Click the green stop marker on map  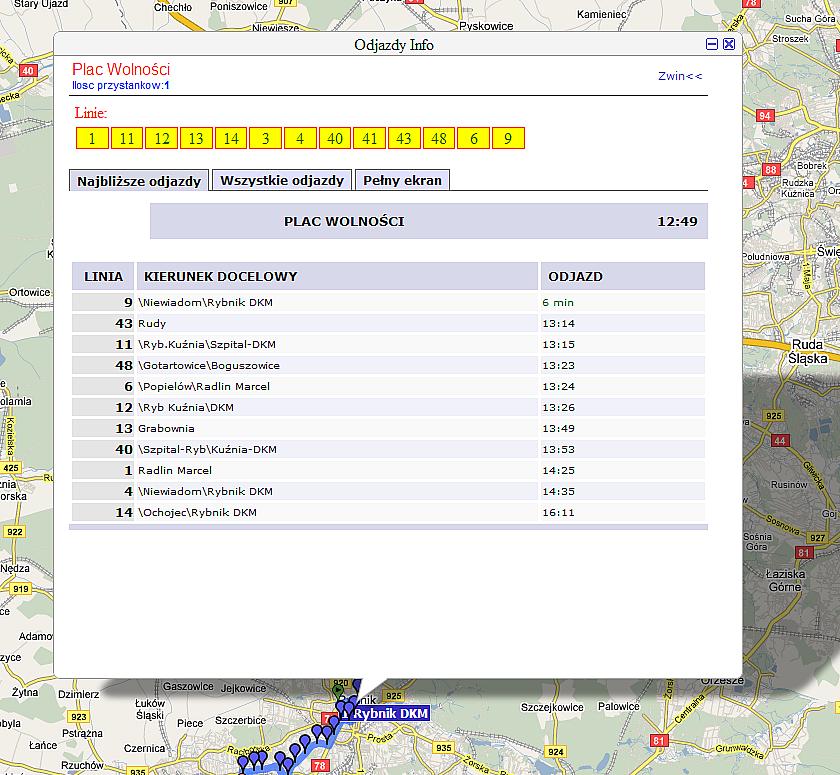338,691
